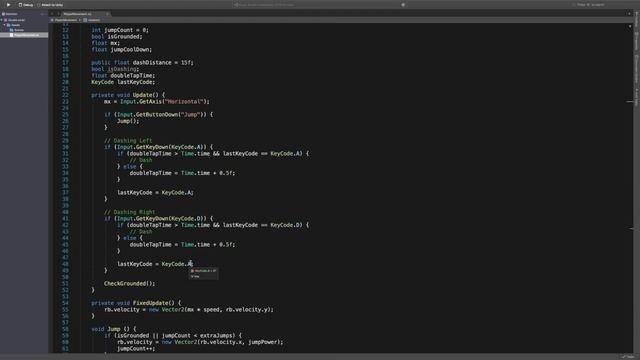Click the status button in the bottom-right corner
Screen dimensions: 640x360
tap(629, 357)
